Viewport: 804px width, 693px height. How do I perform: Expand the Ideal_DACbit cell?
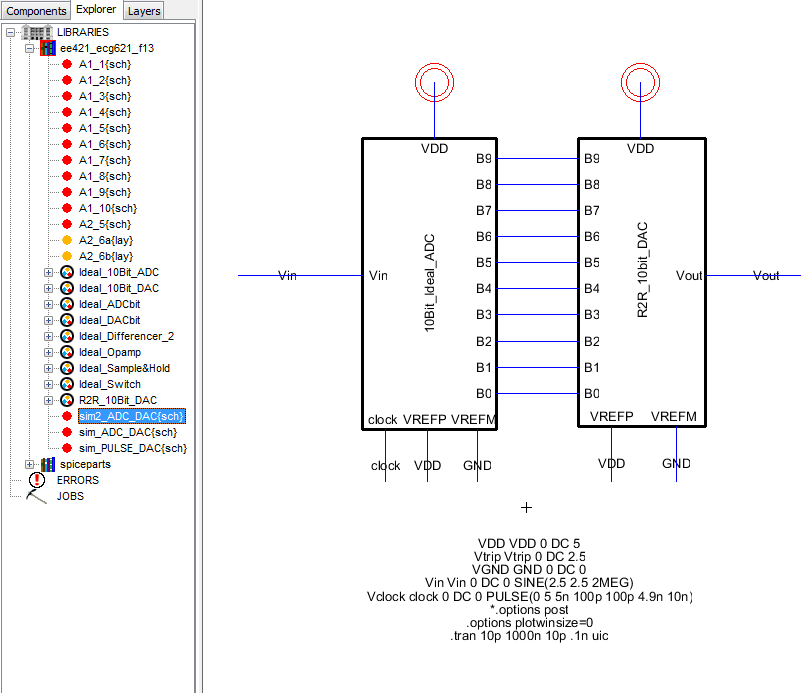[x=48, y=320]
